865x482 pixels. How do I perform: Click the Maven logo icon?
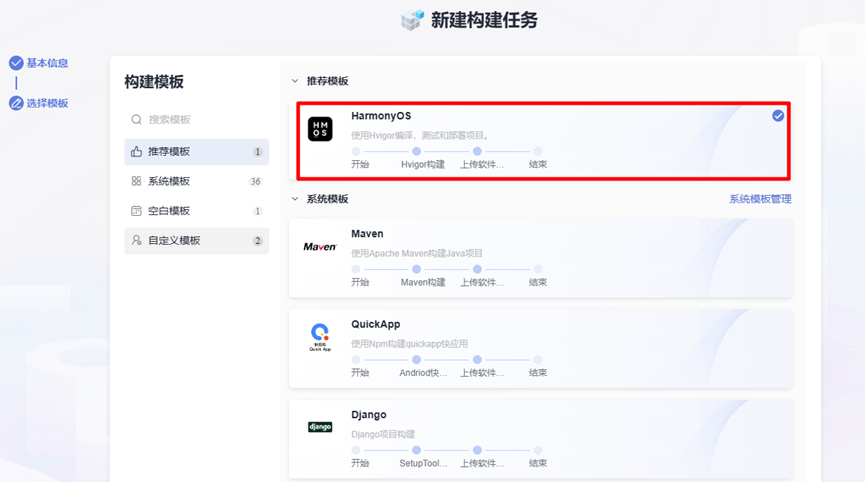320,246
